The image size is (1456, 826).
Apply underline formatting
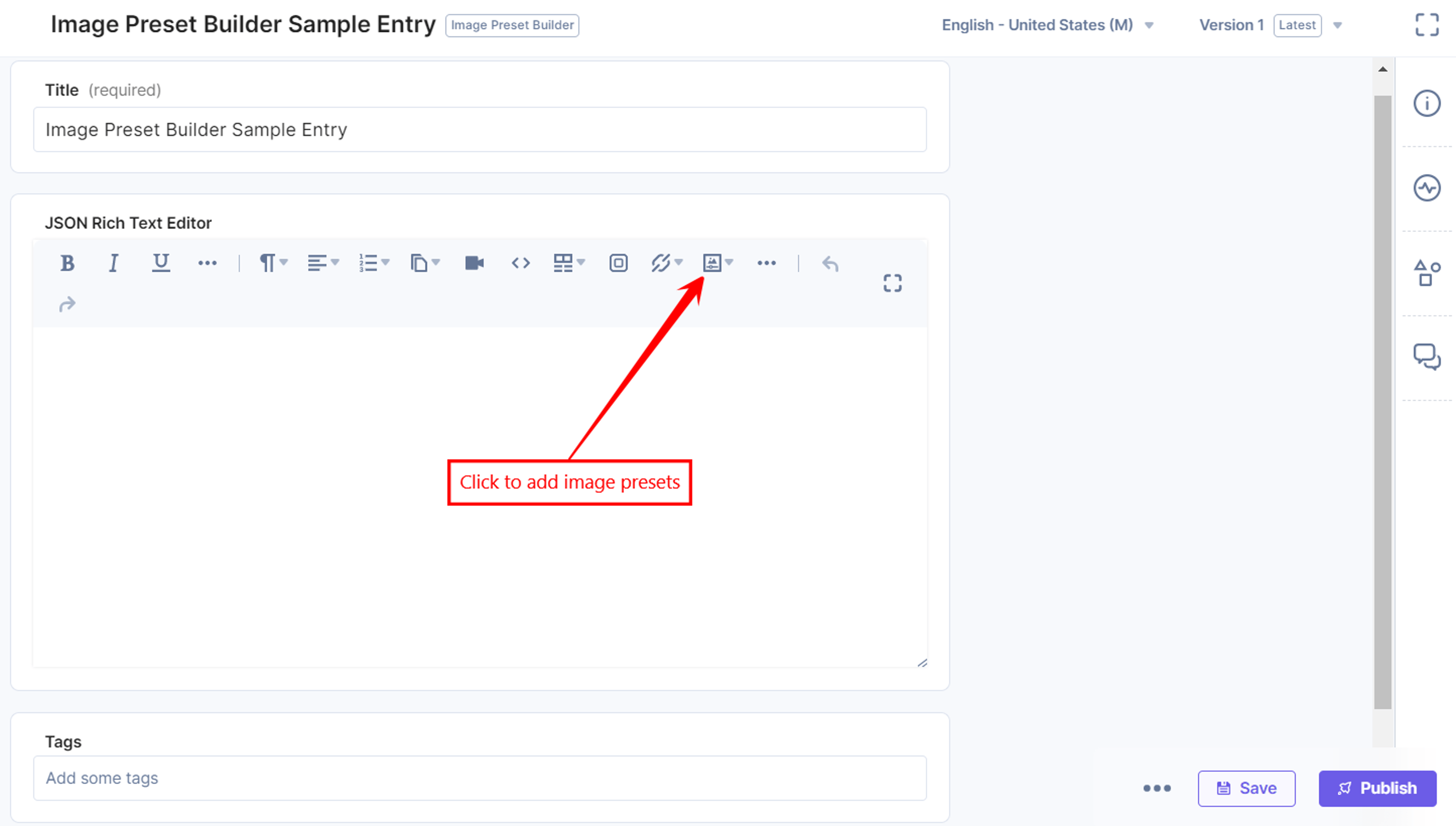point(161,263)
